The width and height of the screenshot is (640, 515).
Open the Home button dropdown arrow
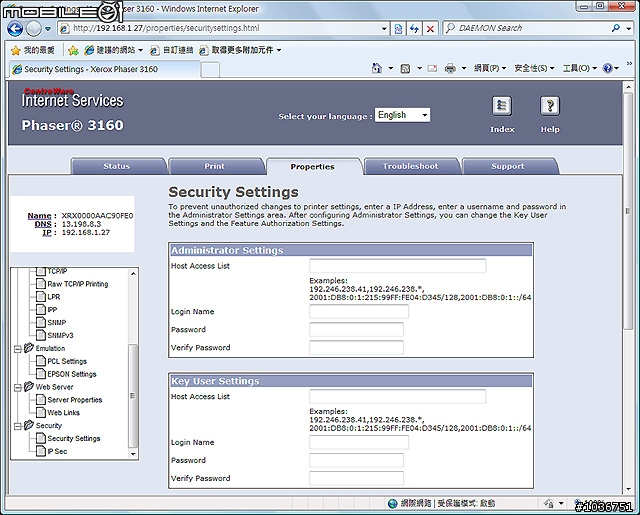tap(390, 68)
